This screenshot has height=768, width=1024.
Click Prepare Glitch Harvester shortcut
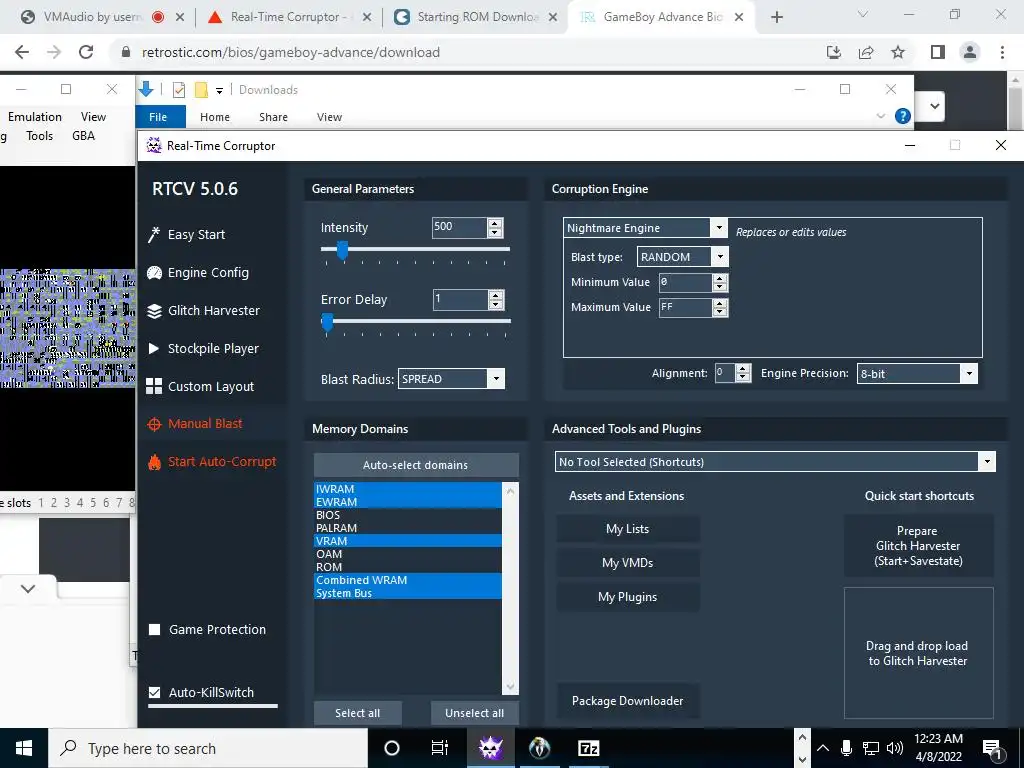click(918, 546)
